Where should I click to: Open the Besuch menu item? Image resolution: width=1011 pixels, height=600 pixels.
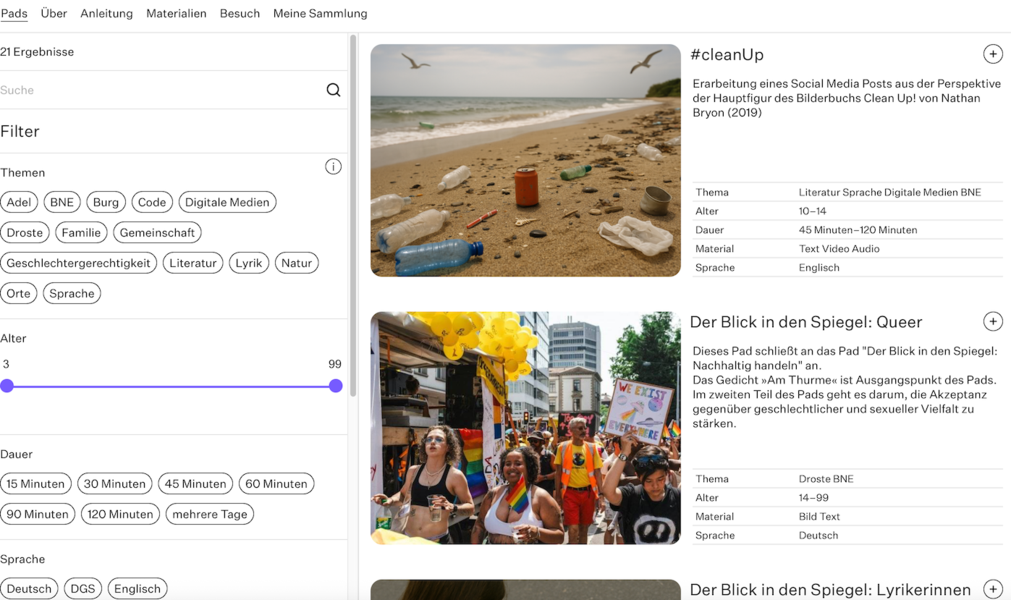tap(240, 14)
